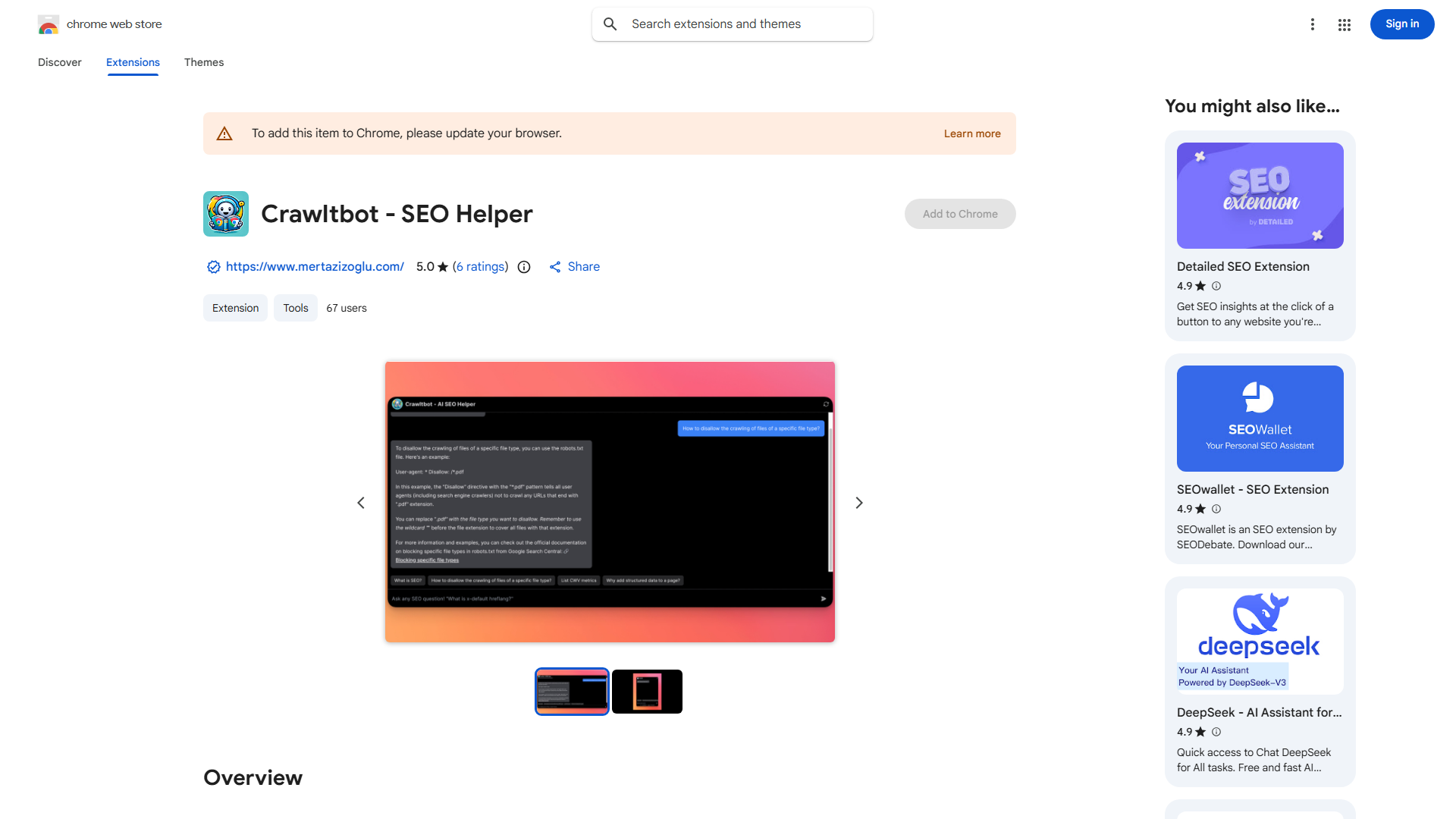Click the Learn more link in the banner
Viewport: 1456px width, 819px height.
(x=972, y=133)
